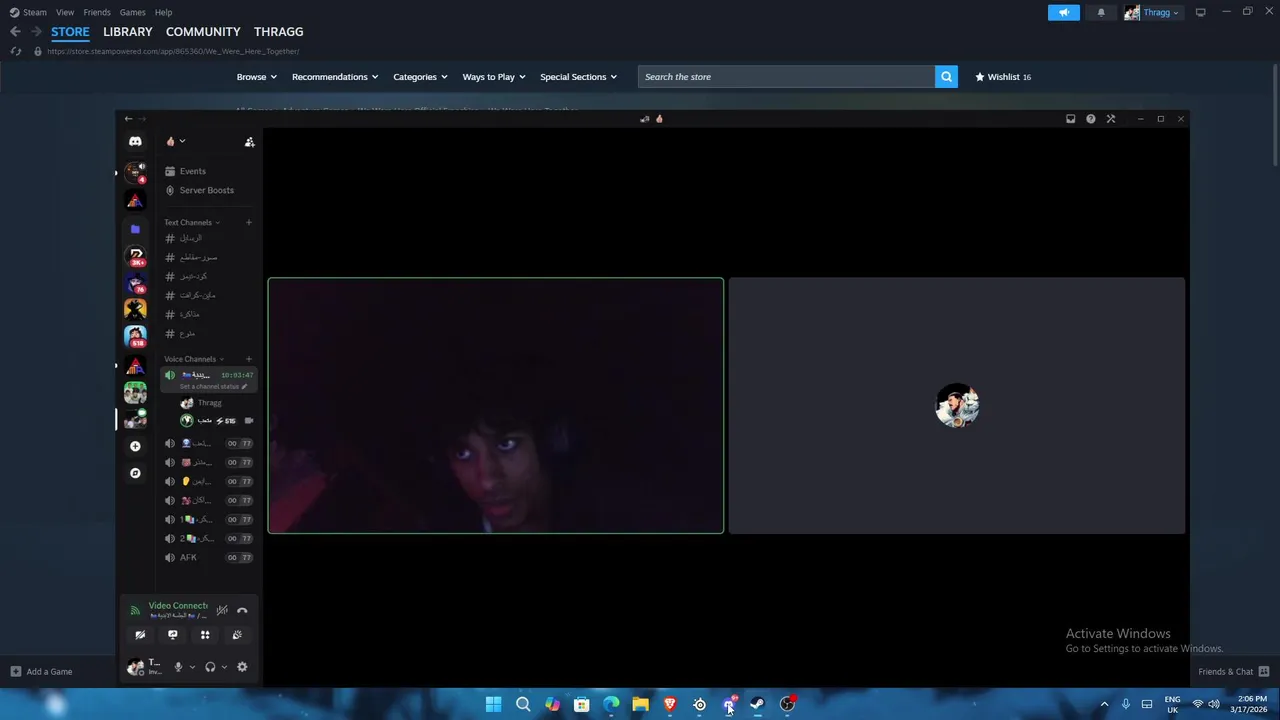
Task: Open Server Boosts
Action: click(x=206, y=190)
